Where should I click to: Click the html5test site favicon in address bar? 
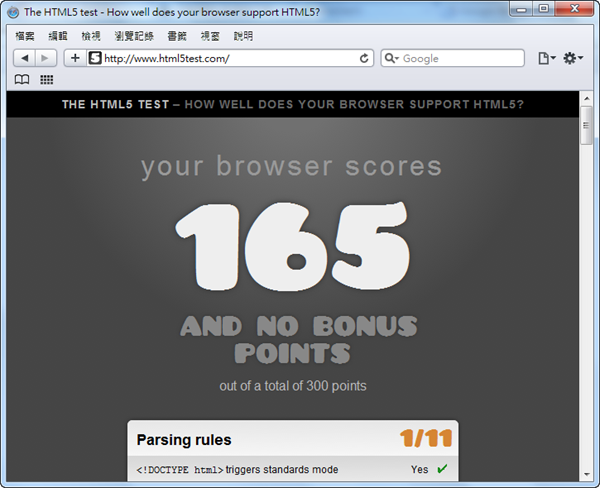tap(95, 58)
